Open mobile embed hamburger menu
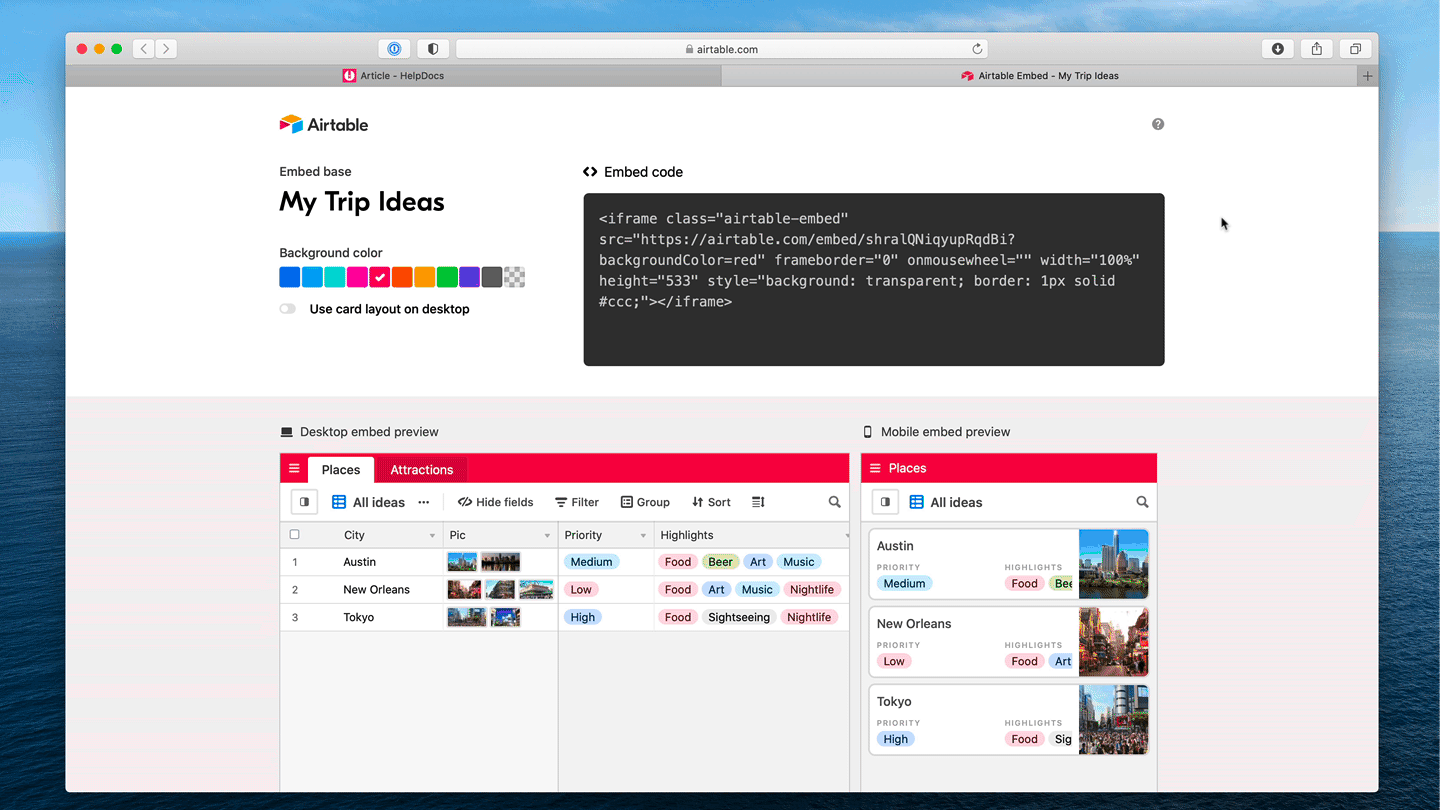 (875, 468)
